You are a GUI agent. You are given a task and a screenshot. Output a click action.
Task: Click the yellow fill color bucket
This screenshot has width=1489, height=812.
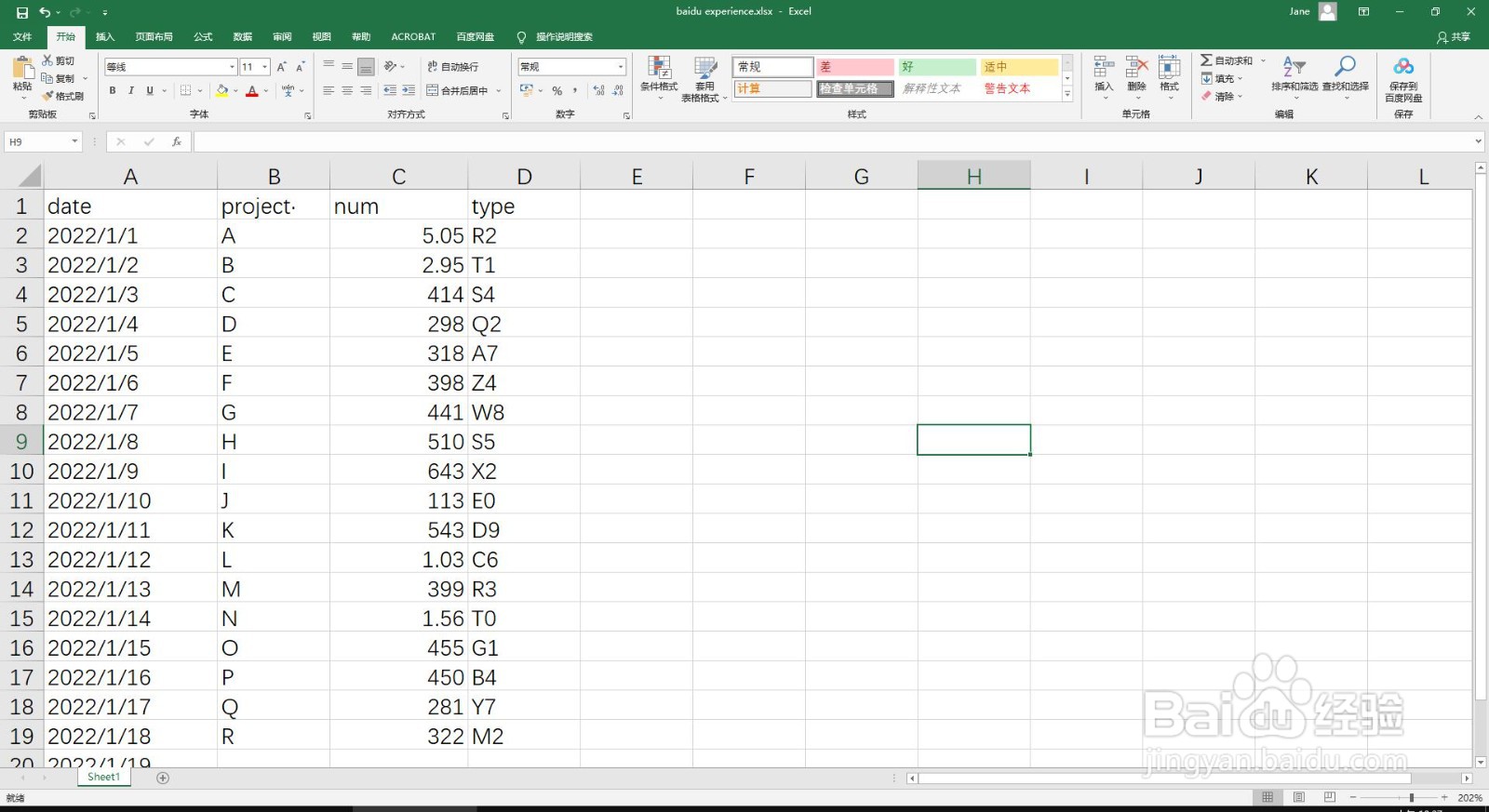click(x=221, y=90)
